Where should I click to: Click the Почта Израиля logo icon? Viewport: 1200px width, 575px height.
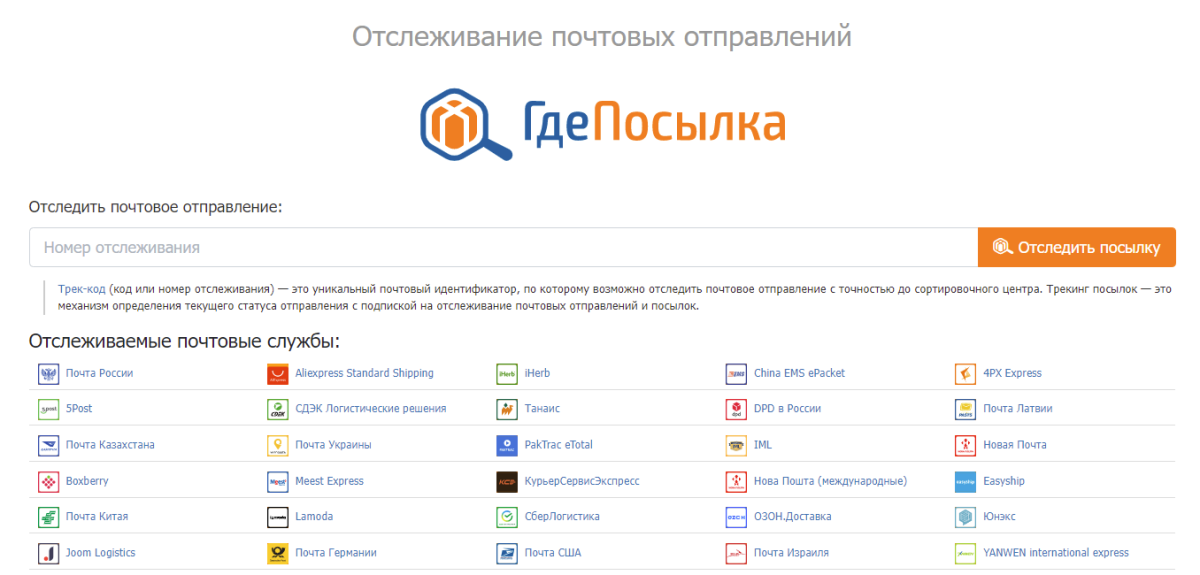click(737, 553)
